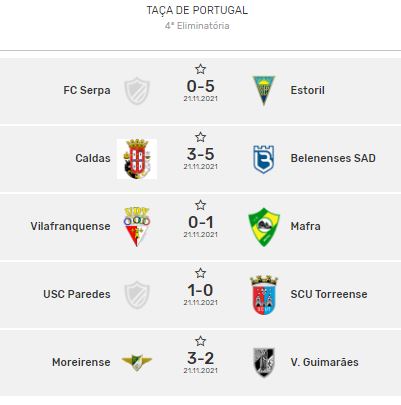This screenshot has height=405, width=401.
Task: Toggle favorite star on Vilafranquense-Mafra match
Action: click(x=200, y=205)
